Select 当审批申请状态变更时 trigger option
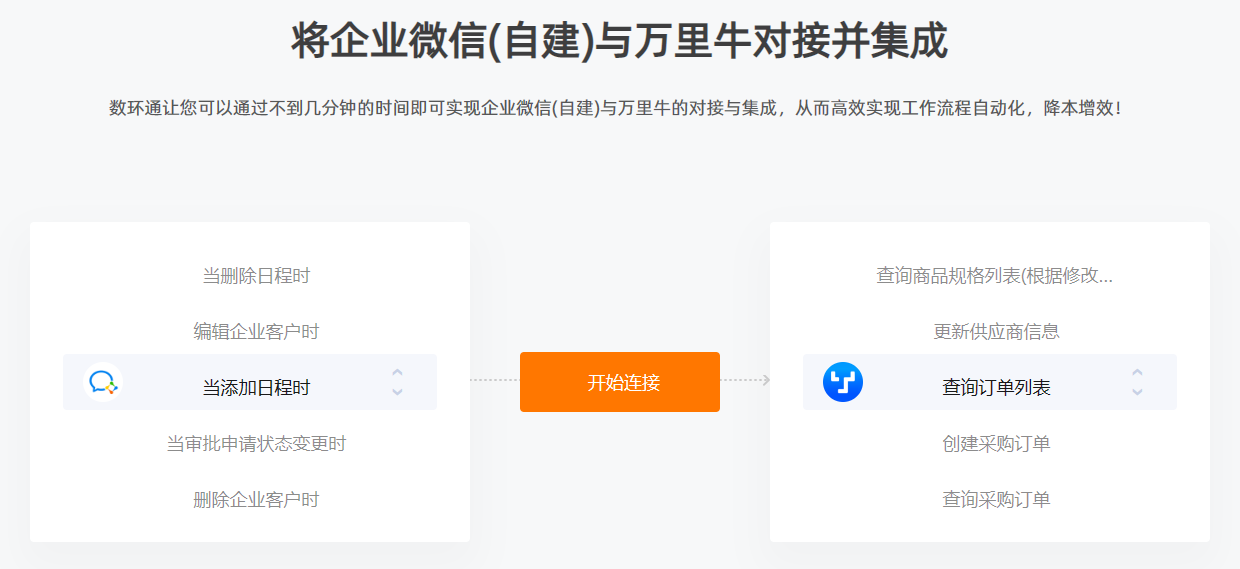This screenshot has height=569, width=1240. [256, 444]
